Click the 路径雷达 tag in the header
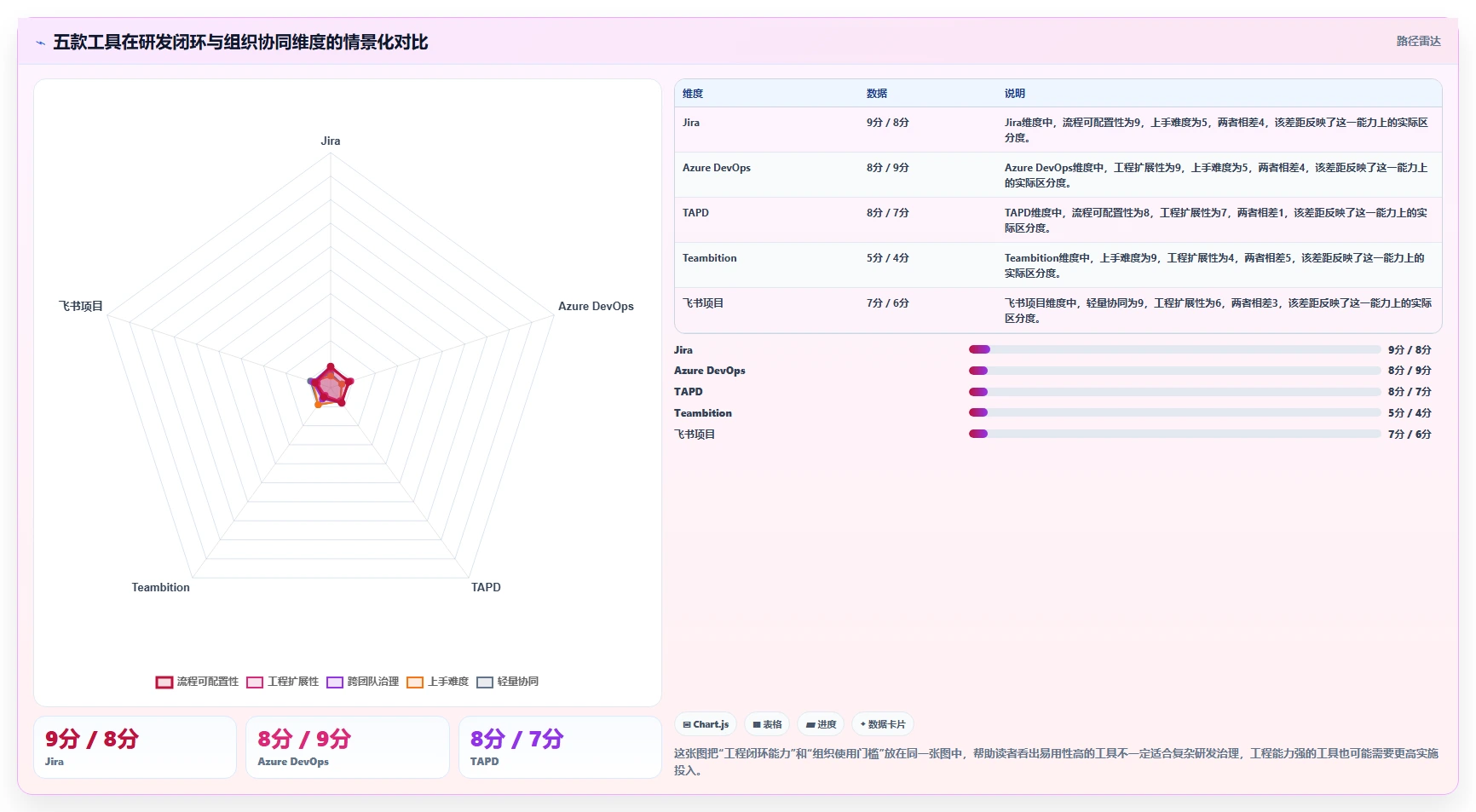The image size is (1476, 812). coord(1418,41)
